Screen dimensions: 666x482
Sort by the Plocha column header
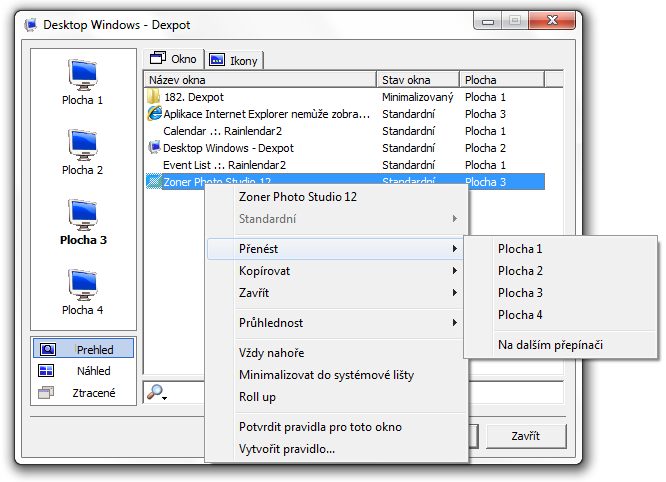click(x=502, y=80)
